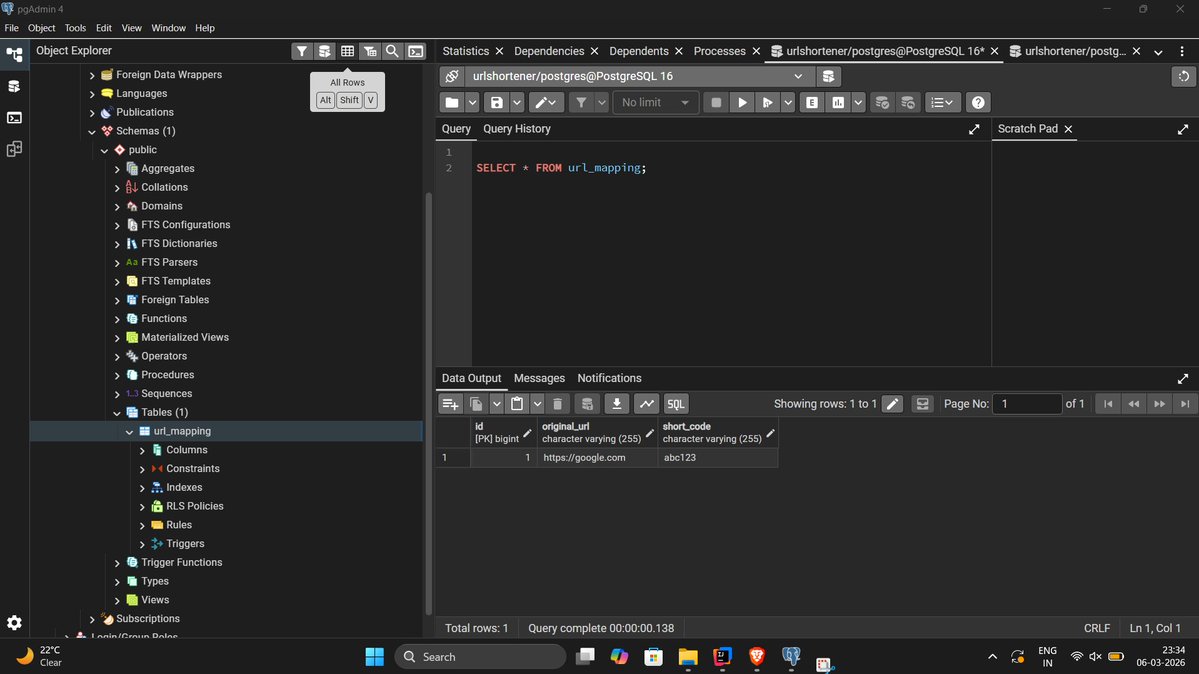Open PSQL Tool from Object Explorer toolbar
The width and height of the screenshot is (1199, 674).
pyautogui.click(x=415, y=51)
